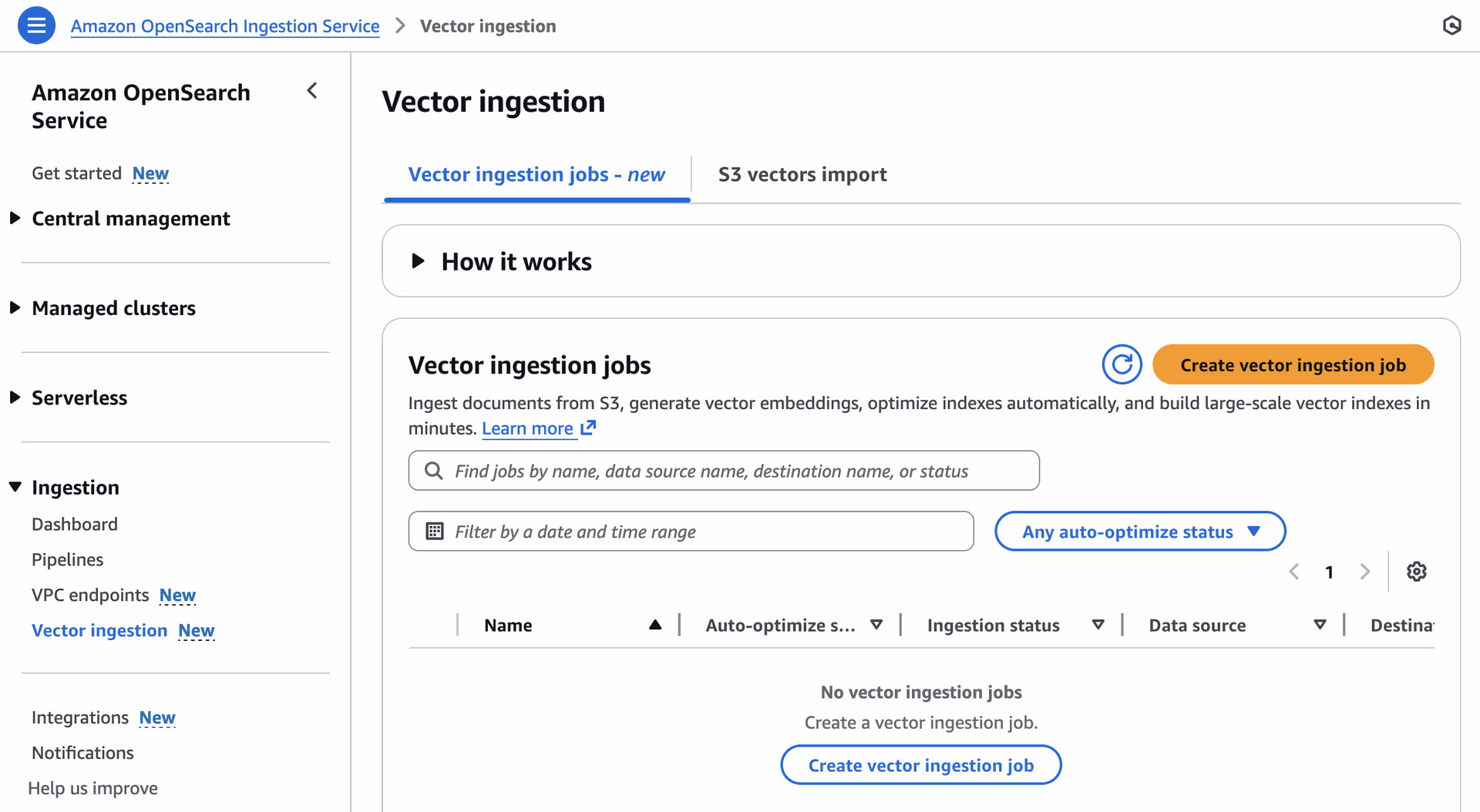Screen dimensions: 1480x812
Task: Click the calendar icon in date filter
Action: (435, 532)
